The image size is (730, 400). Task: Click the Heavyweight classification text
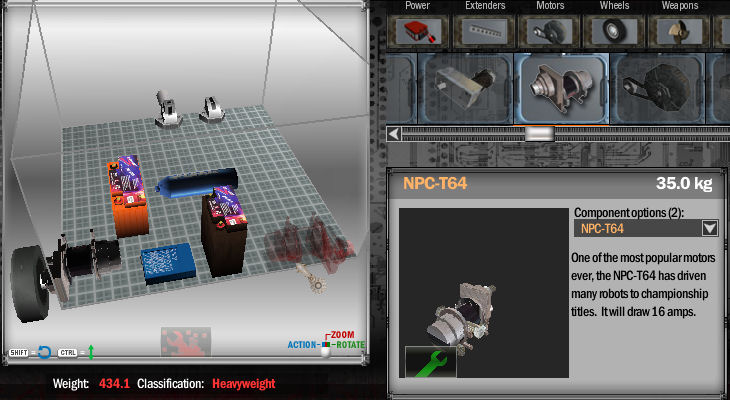pos(243,384)
